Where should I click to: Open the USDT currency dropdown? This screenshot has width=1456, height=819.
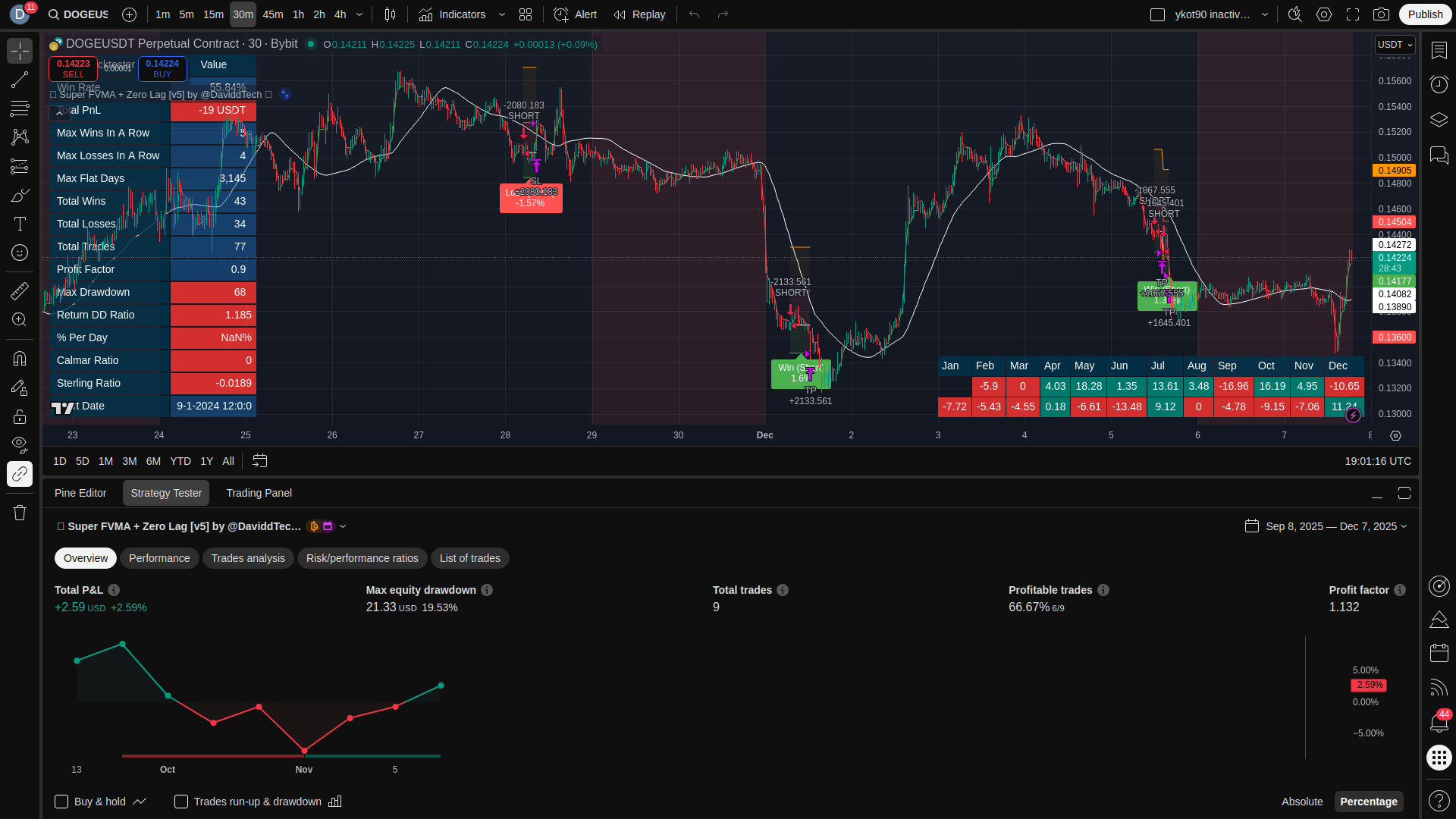pos(1395,45)
